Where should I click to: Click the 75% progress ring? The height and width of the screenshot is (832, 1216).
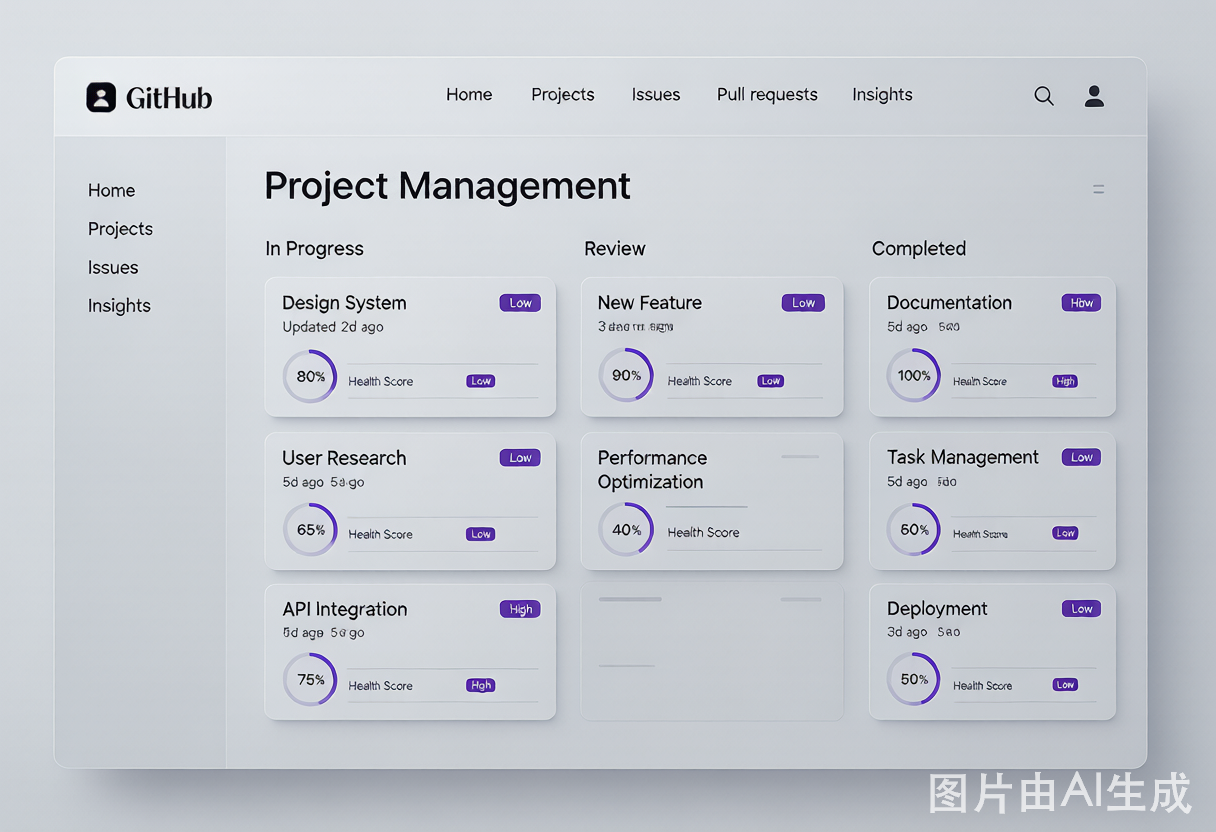tap(310, 680)
